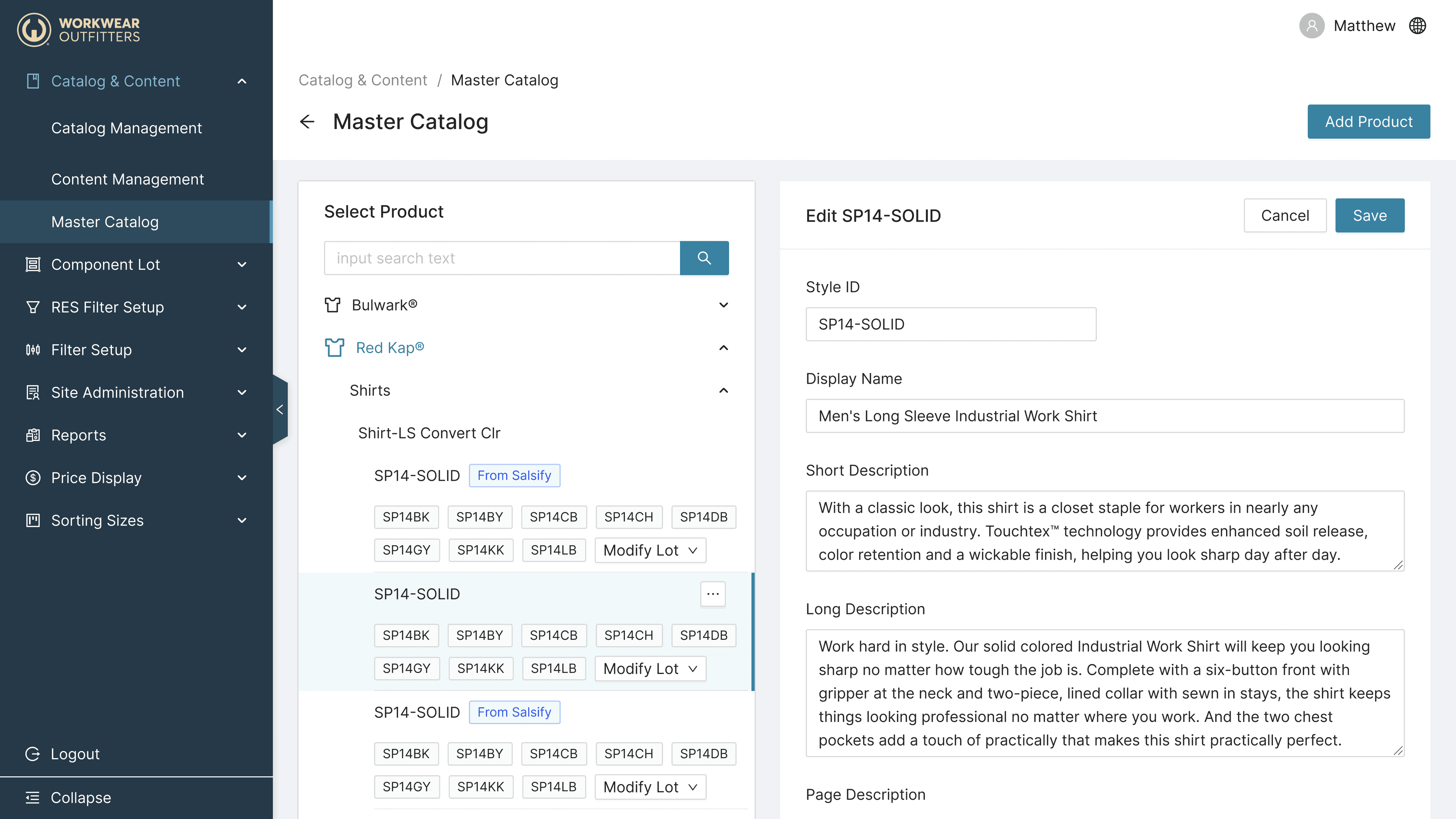Screen dimensions: 1456x819
Task: Click the back arrow beside Master Catalog
Action: [307, 122]
